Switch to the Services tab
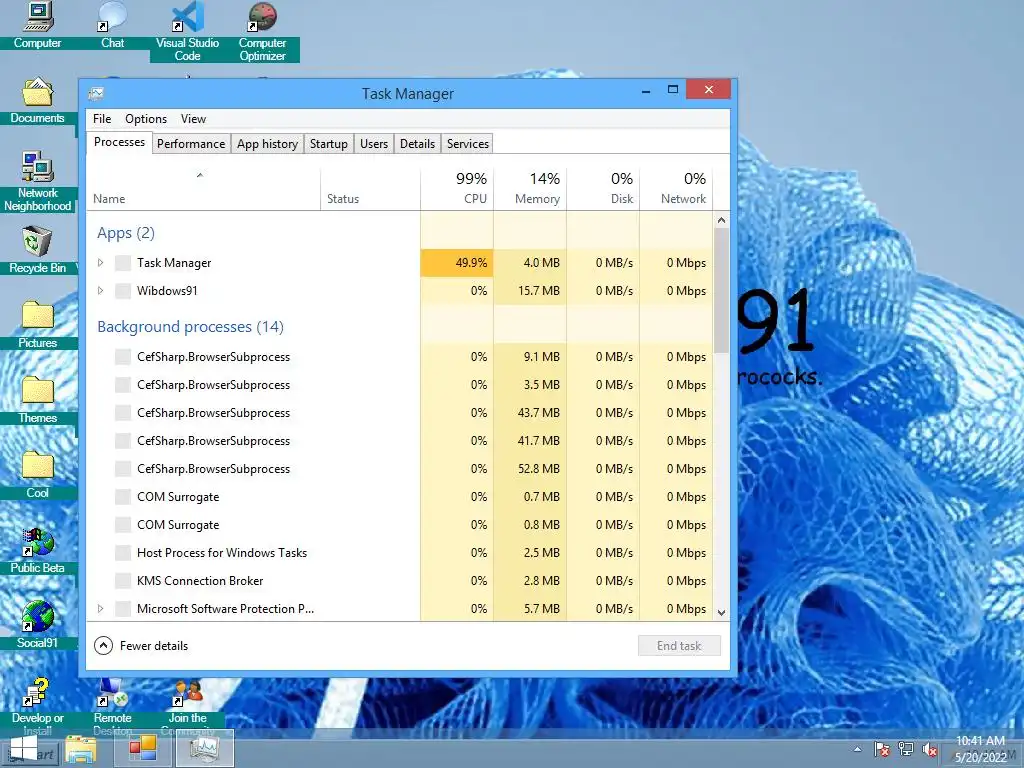Image resolution: width=1024 pixels, height=768 pixels. [x=468, y=144]
